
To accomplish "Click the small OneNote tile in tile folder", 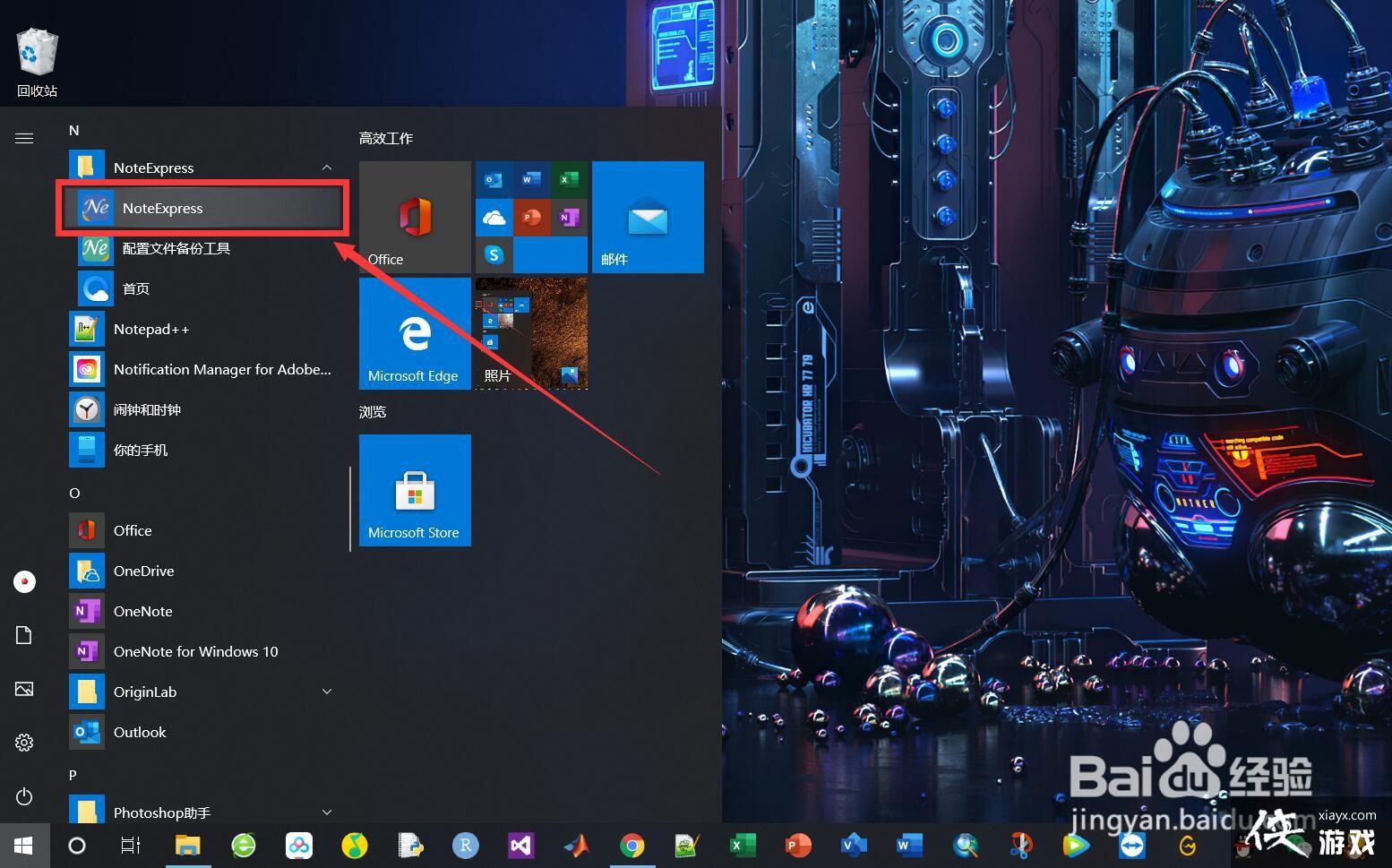I will pyautogui.click(x=569, y=217).
